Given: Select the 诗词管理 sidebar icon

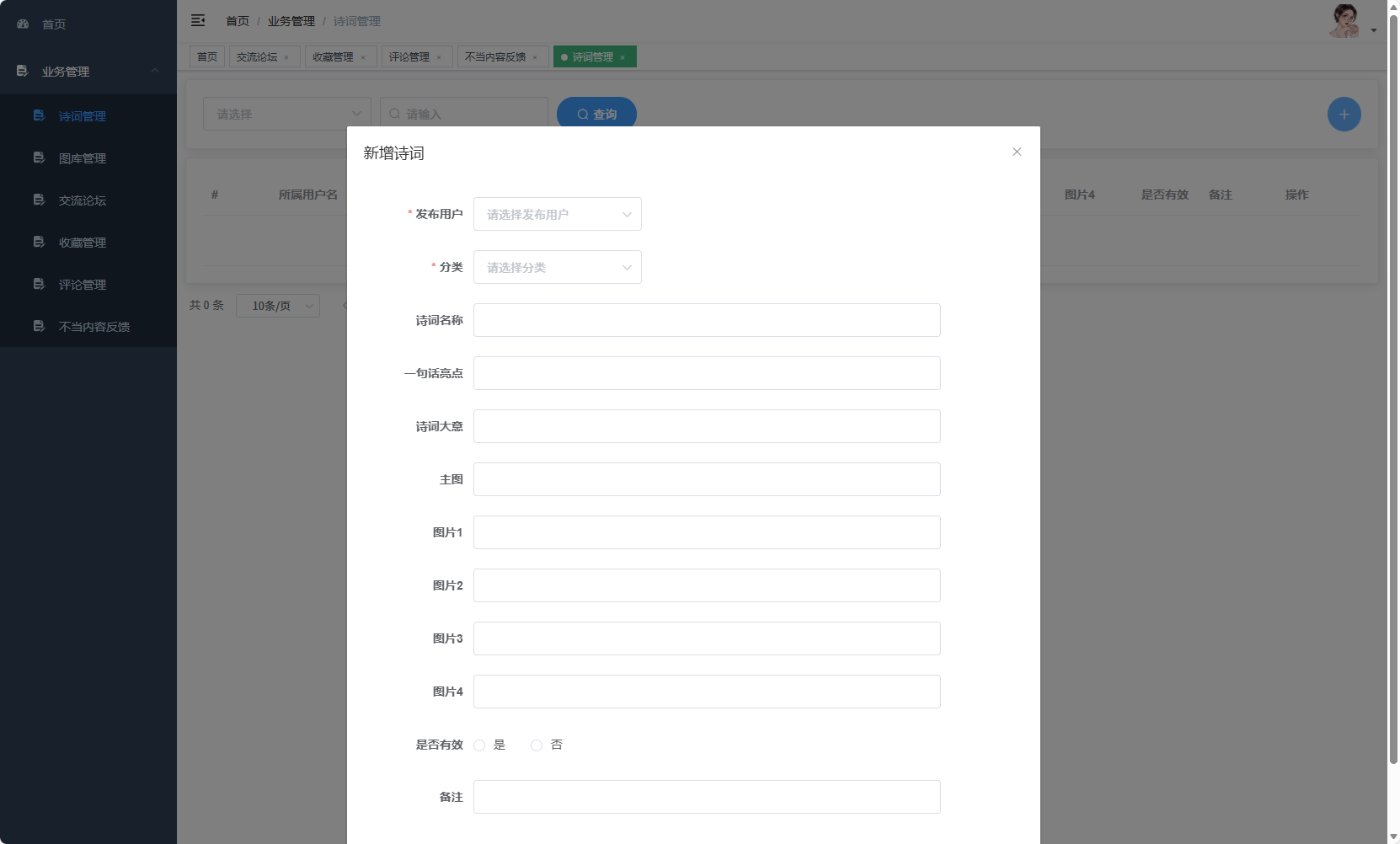Looking at the screenshot, I should (x=39, y=115).
